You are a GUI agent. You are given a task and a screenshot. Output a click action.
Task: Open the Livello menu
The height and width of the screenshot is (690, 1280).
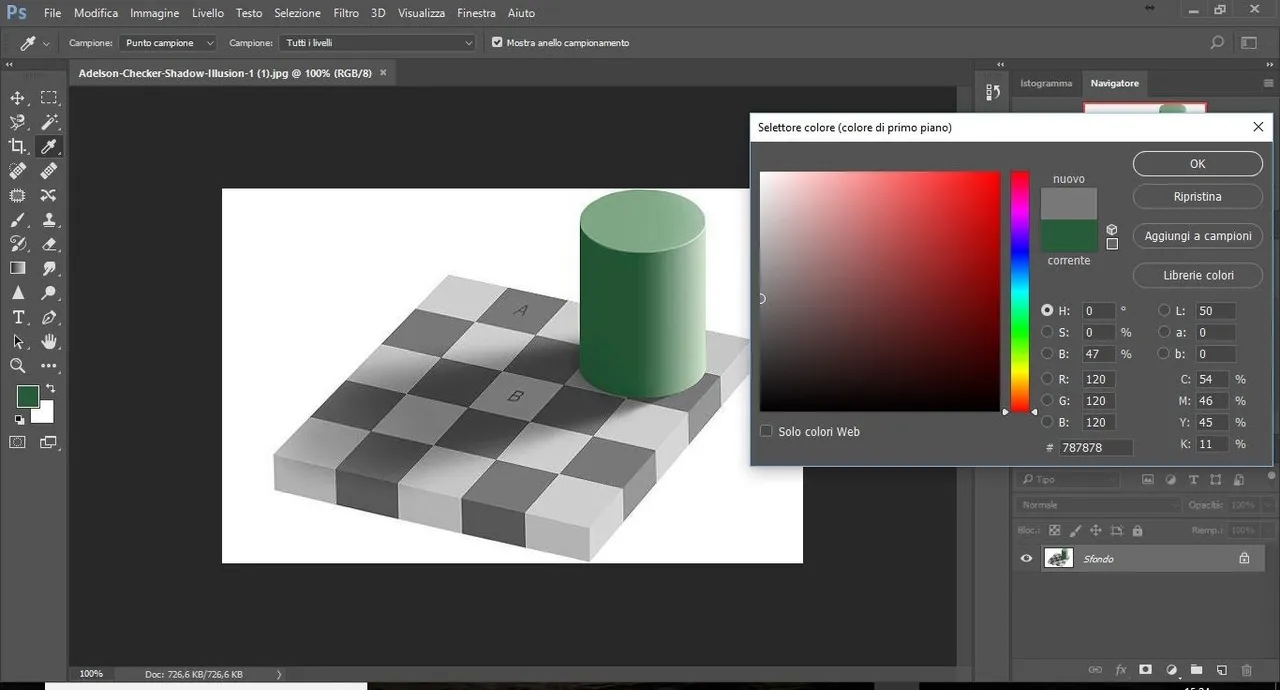208,13
